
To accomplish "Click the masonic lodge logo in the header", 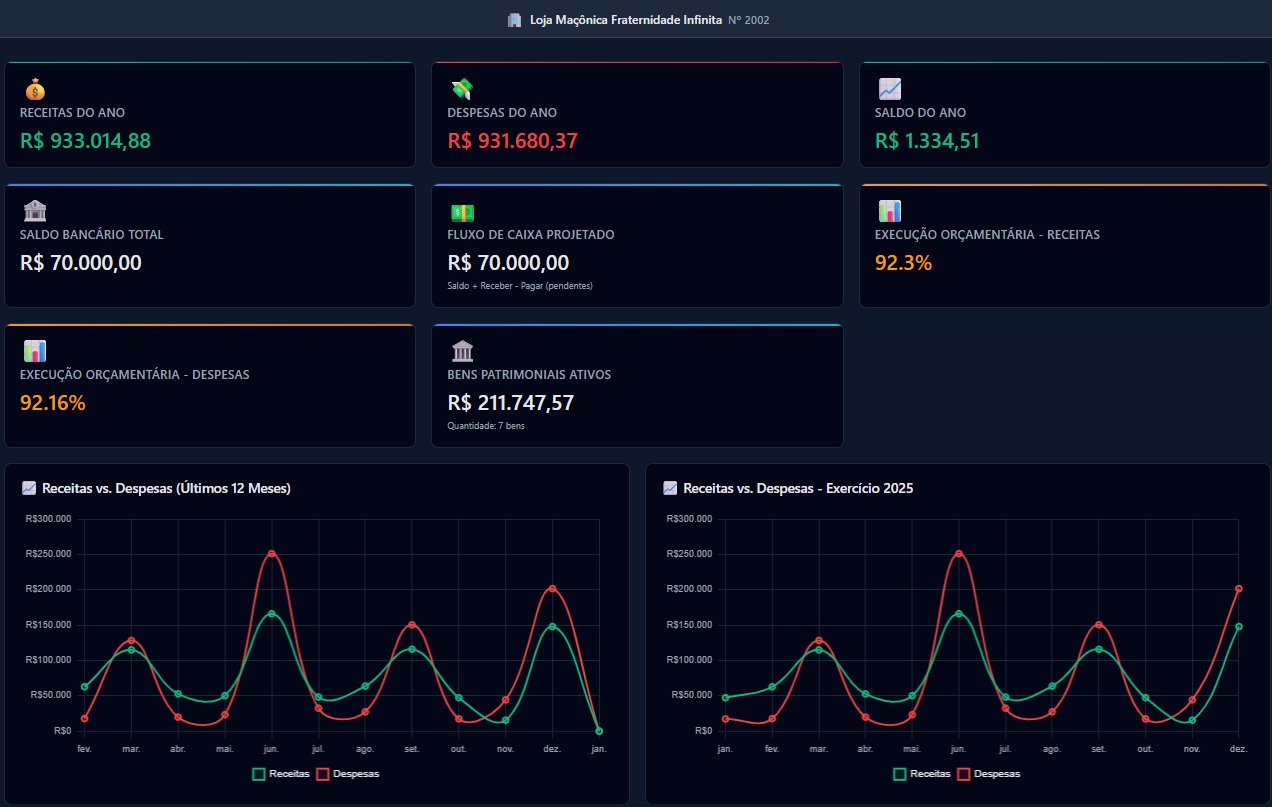I will point(515,19).
